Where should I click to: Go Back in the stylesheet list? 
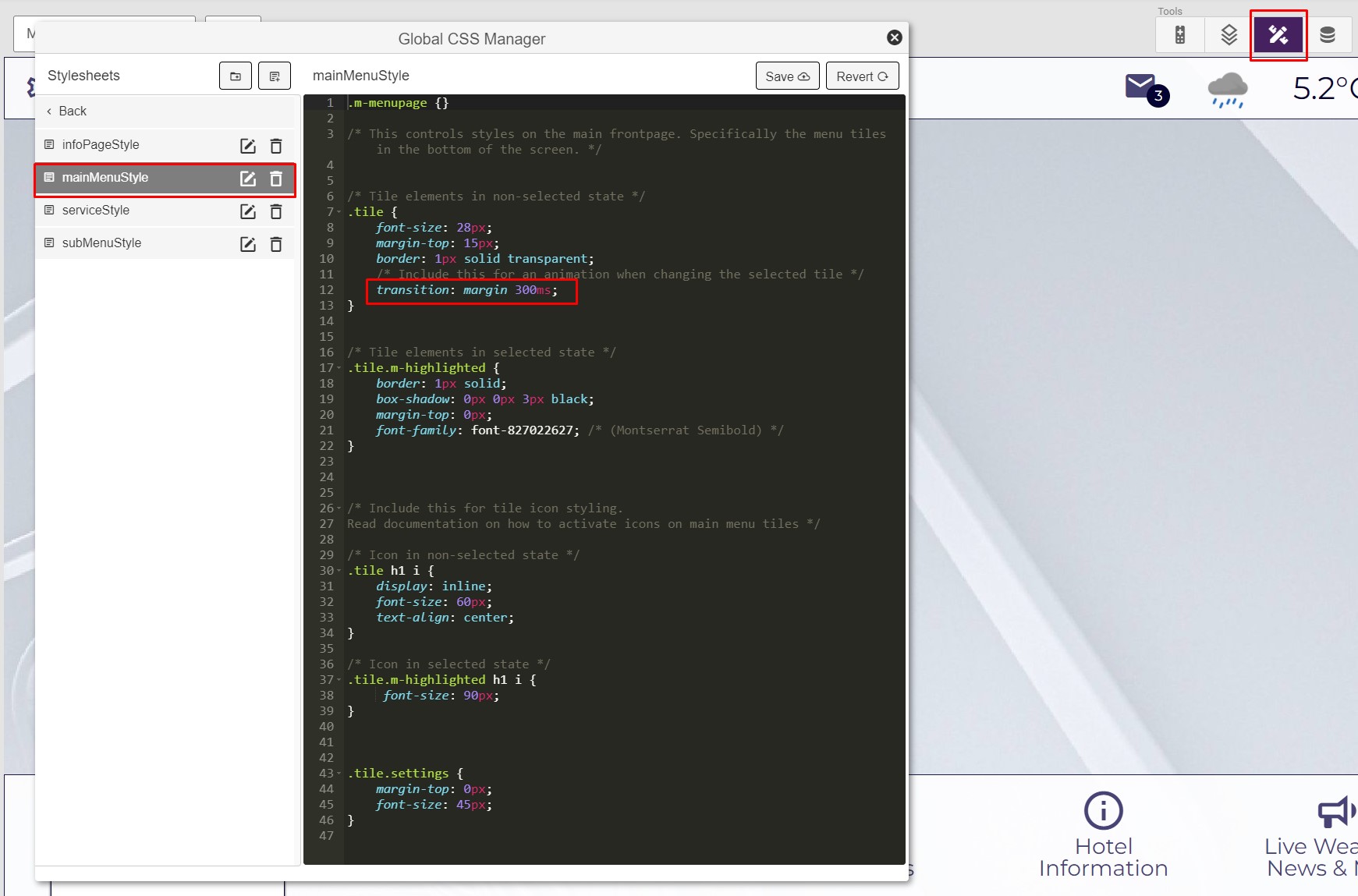tap(66, 111)
